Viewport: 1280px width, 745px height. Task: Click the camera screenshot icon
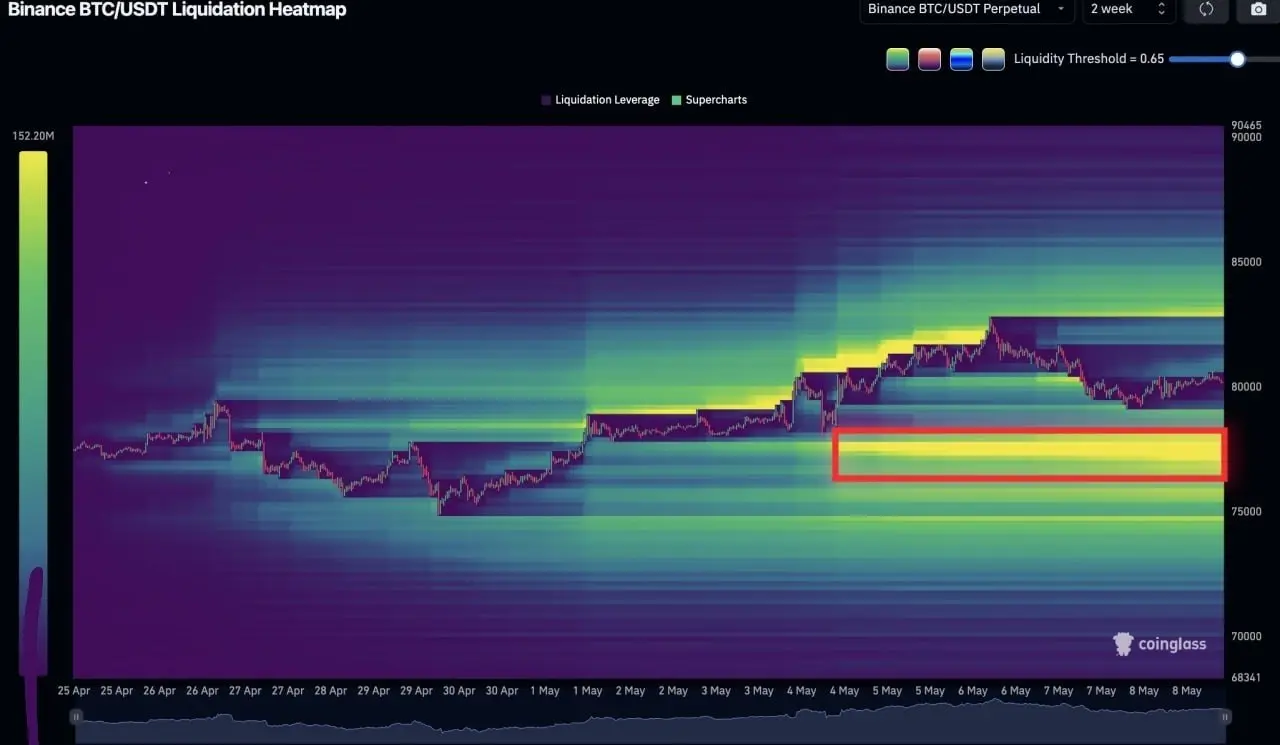(1258, 9)
